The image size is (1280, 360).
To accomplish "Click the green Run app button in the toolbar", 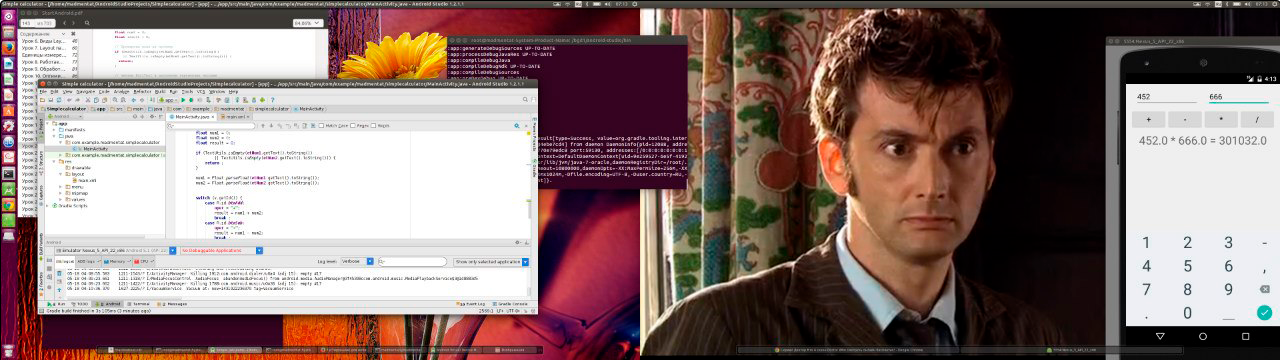I will coord(183,100).
